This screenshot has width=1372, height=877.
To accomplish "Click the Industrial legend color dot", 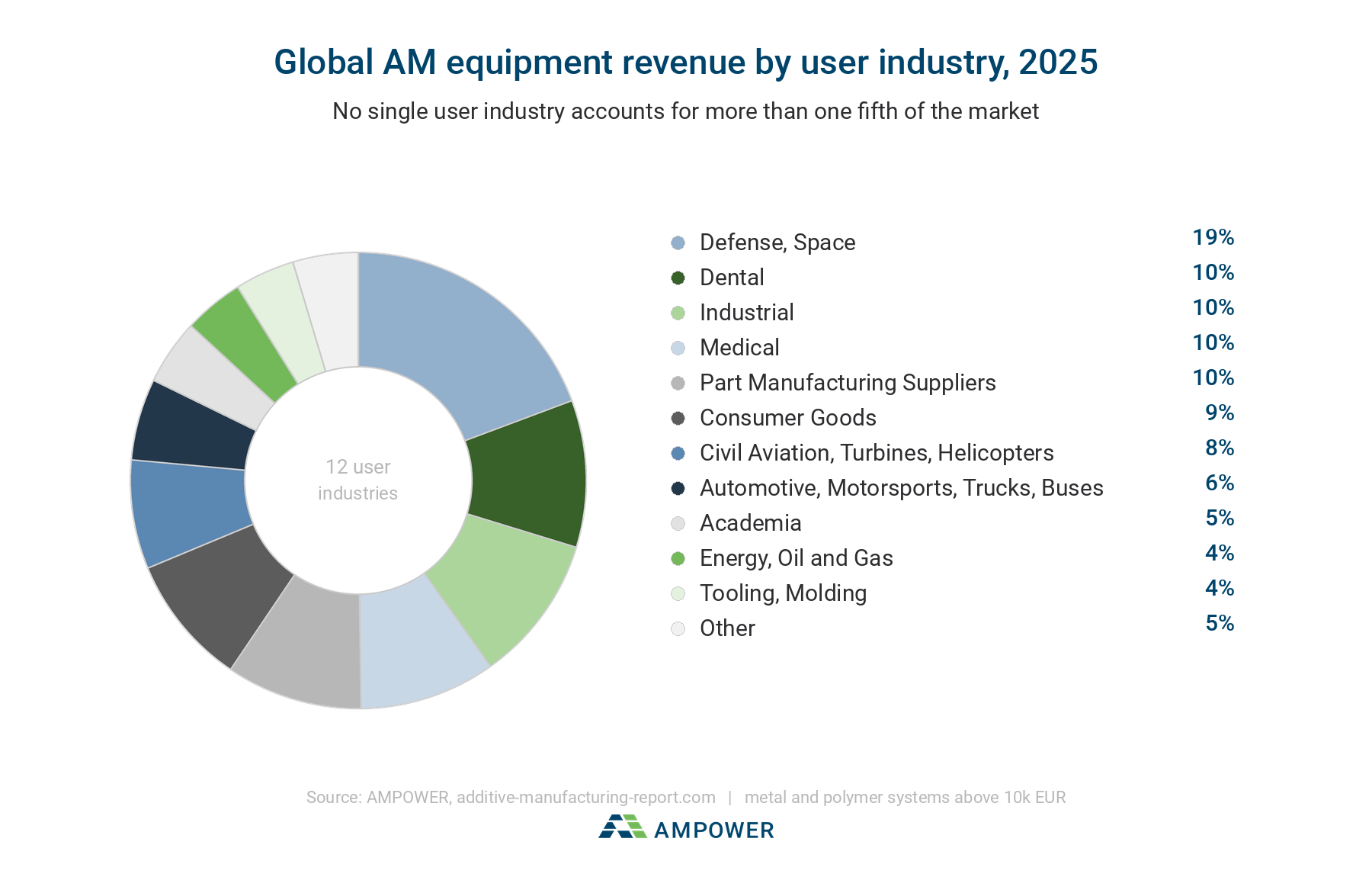I will (678, 313).
